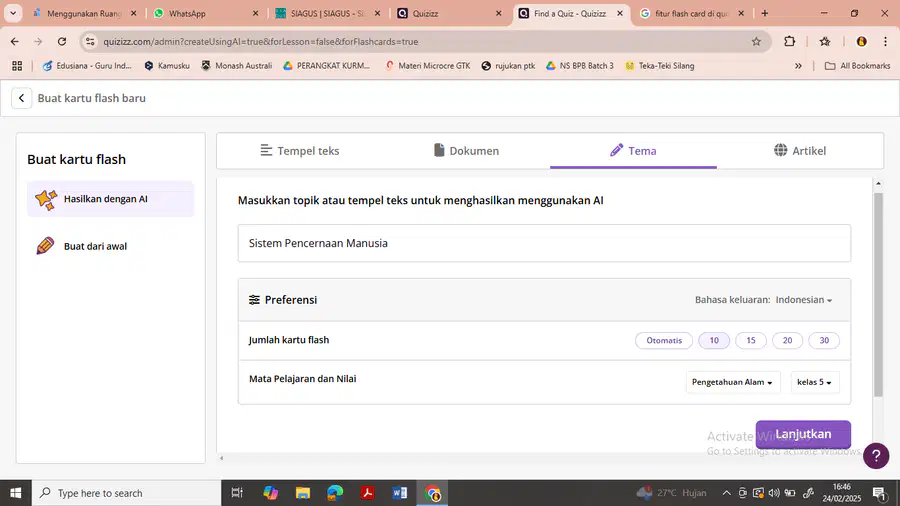Open the clock showing 16:46
Screen dimensions: 900x506
tap(841, 493)
